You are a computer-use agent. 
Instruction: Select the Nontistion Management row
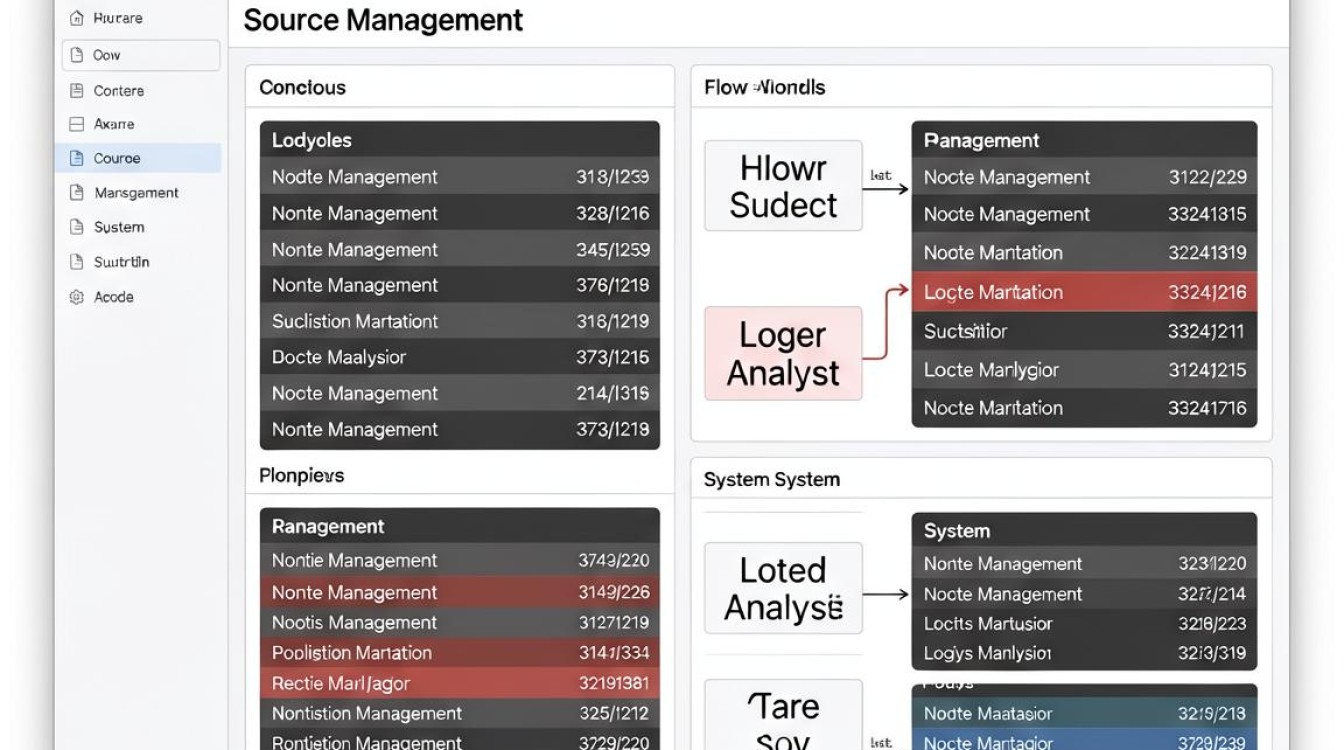click(460, 713)
